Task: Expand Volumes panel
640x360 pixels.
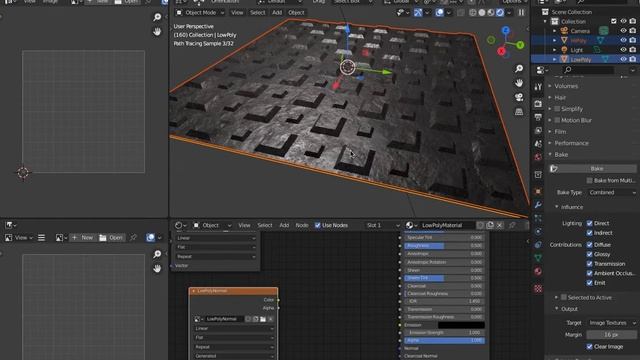Action: click(566, 86)
